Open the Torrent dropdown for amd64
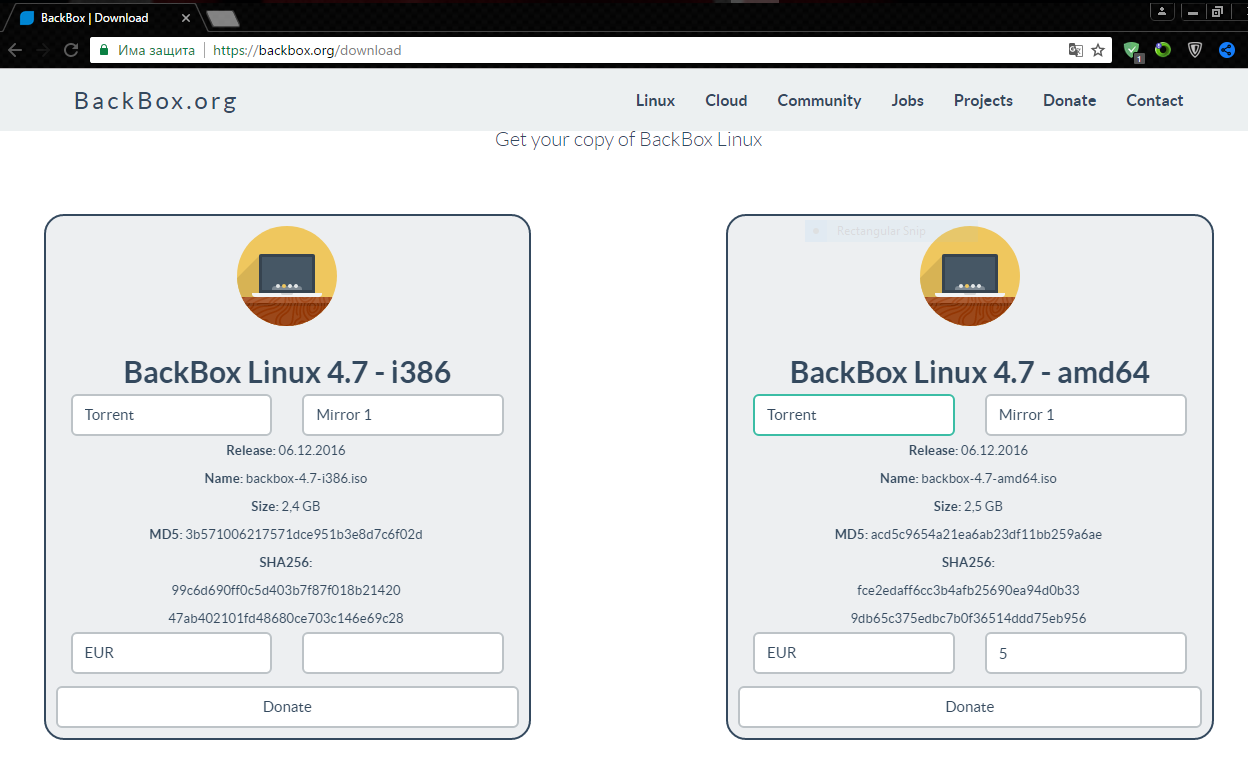 854,415
